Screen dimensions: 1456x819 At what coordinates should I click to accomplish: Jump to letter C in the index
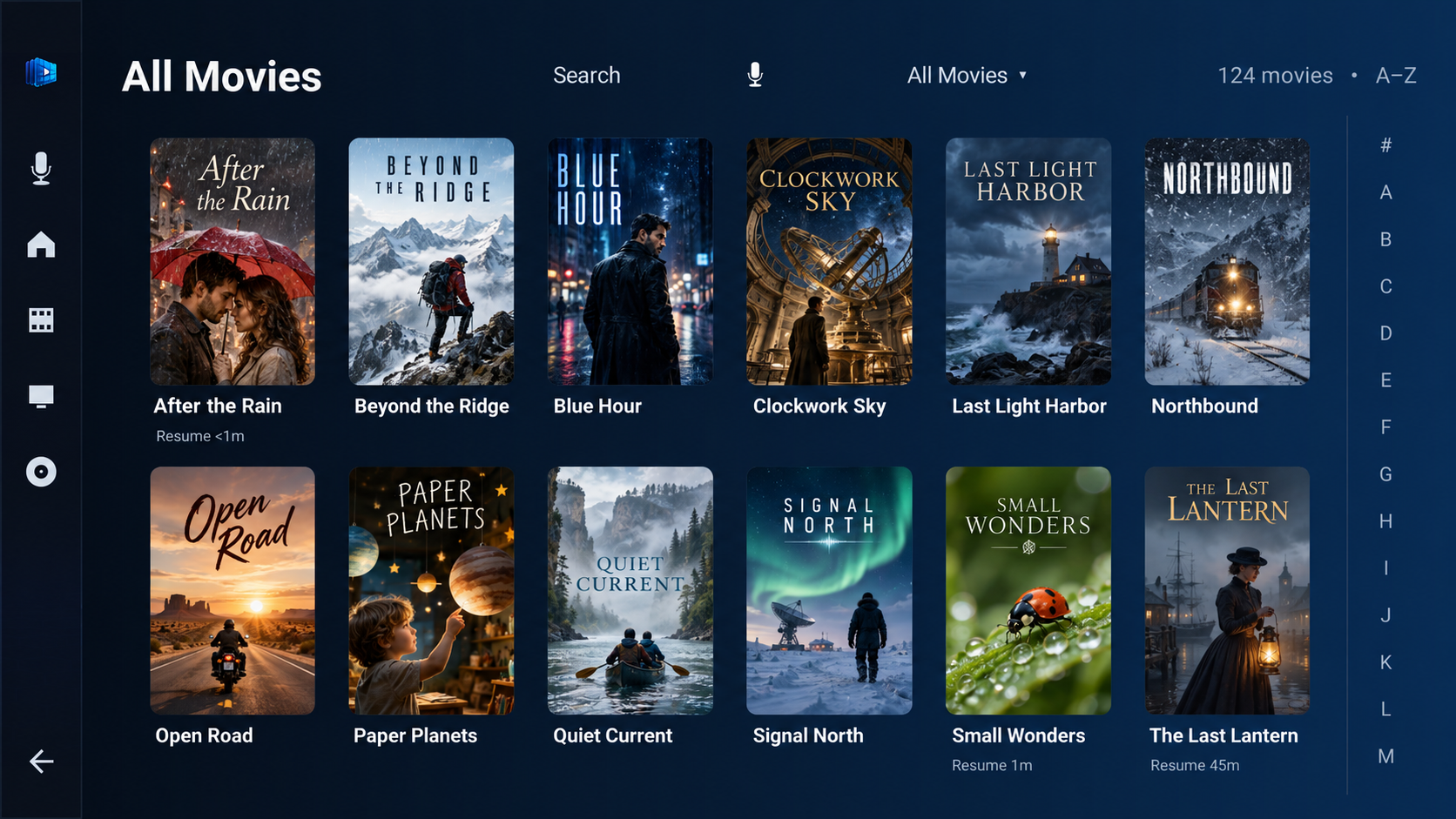coord(1385,286)
